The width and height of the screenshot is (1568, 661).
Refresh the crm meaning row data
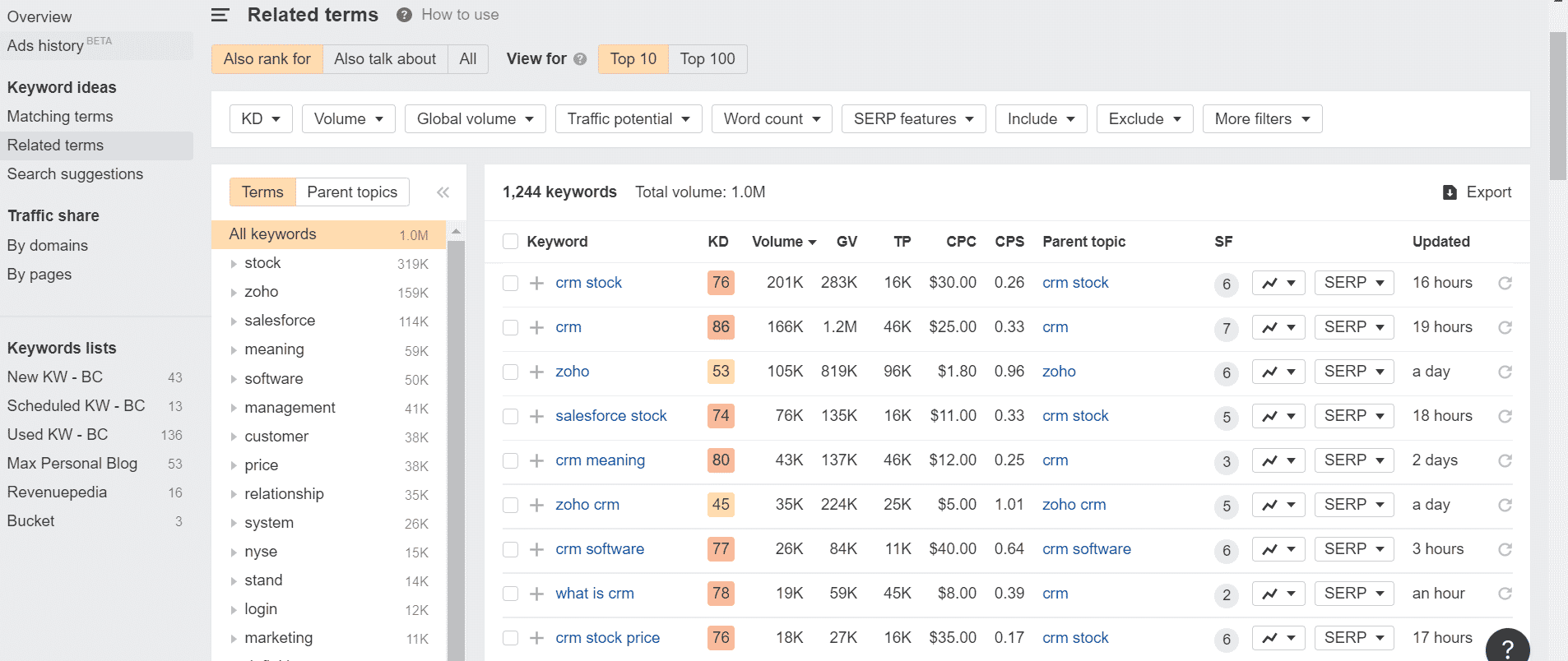point(1505,460)
